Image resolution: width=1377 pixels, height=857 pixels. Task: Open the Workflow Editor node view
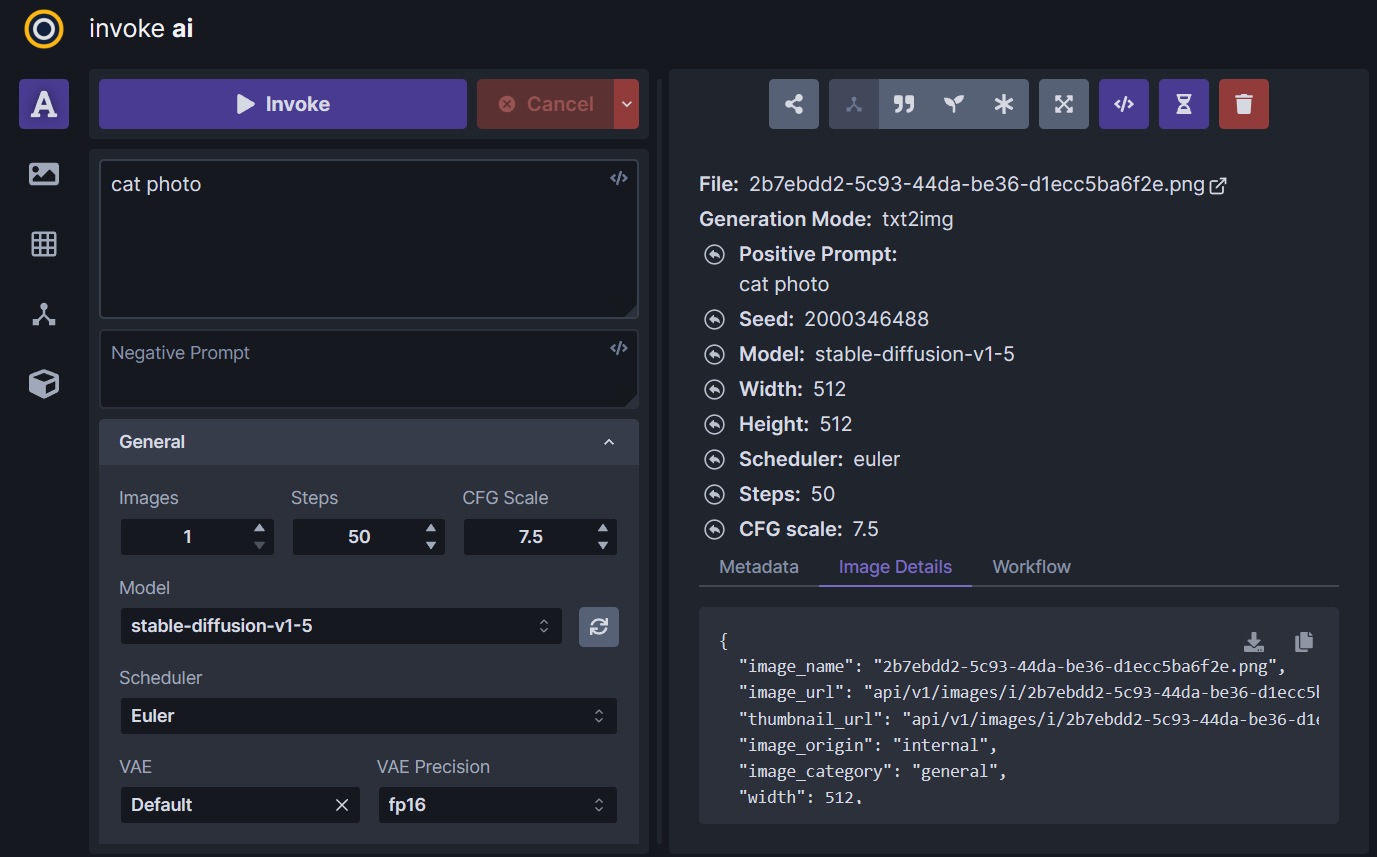point(44,314)
